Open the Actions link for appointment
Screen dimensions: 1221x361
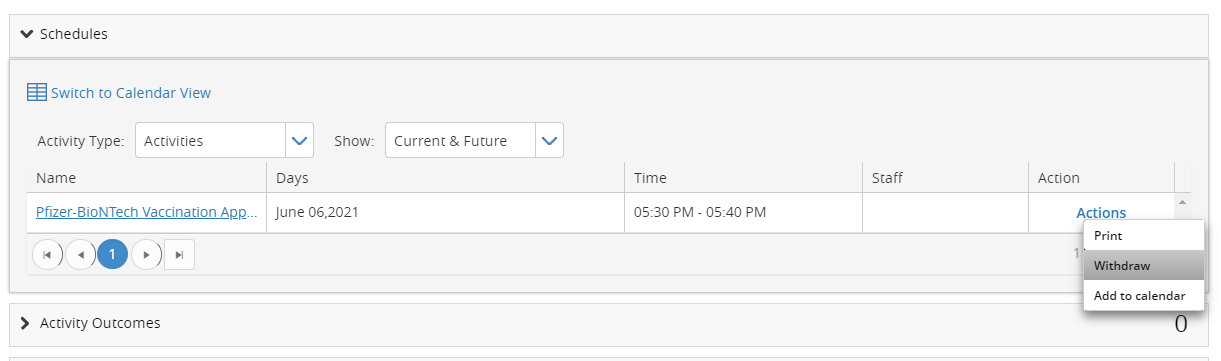pos(1101,213)
